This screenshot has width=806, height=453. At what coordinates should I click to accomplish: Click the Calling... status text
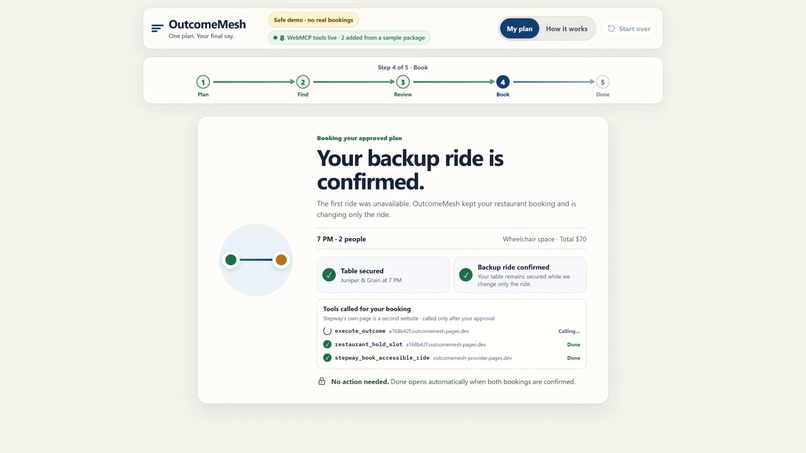[569, 331]
